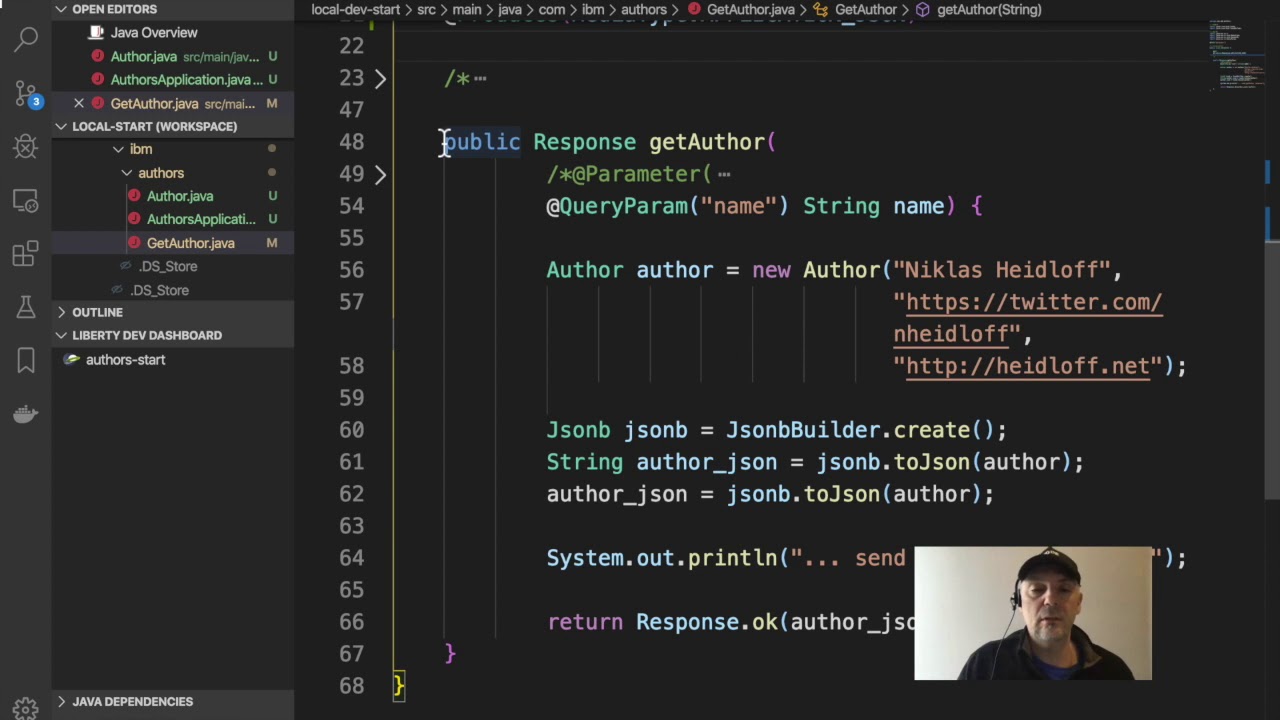
Task: Select Author.java in Open Editors list
Action: tap(143, 57)
